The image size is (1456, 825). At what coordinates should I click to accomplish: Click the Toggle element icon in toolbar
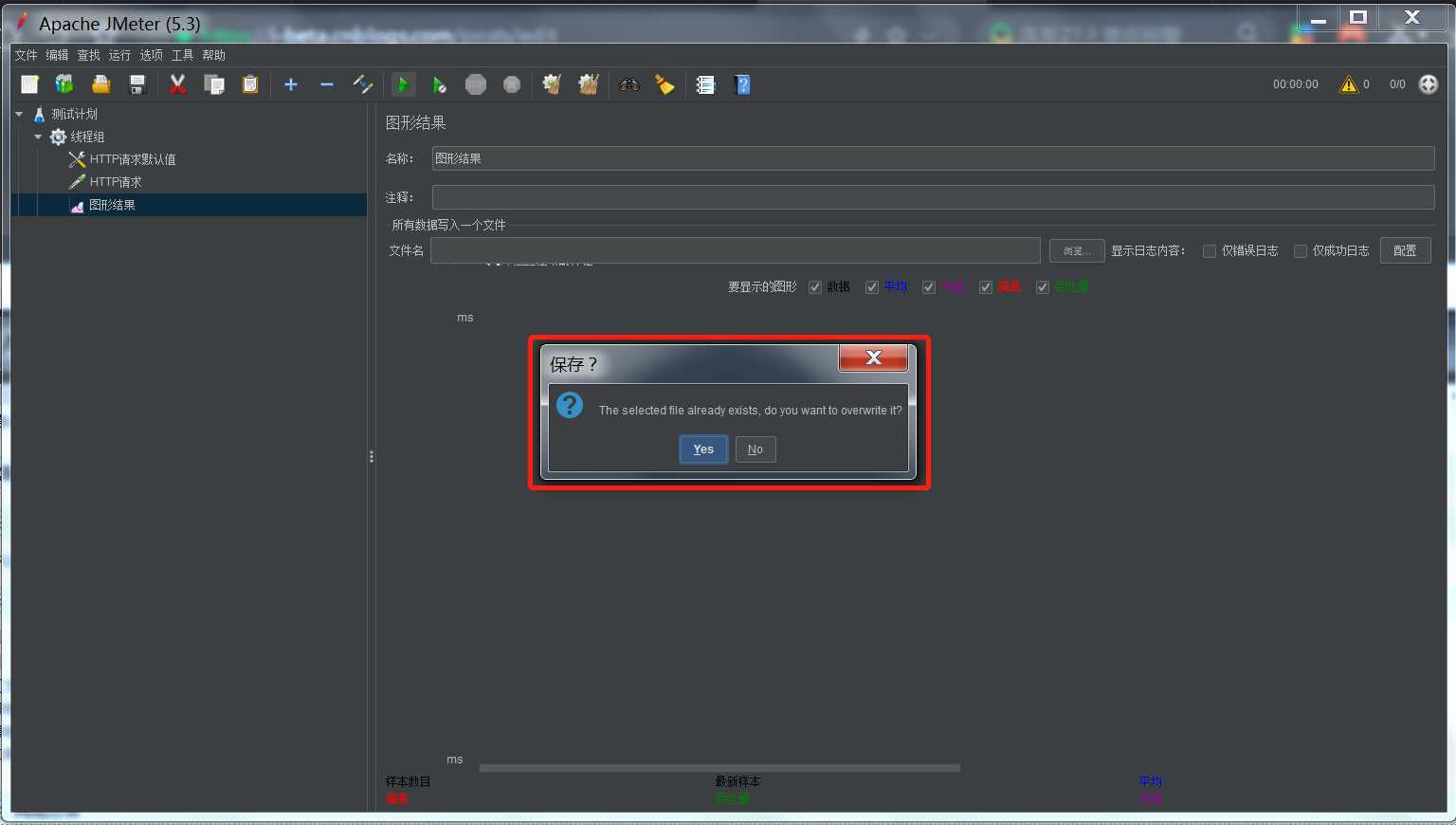363,84
